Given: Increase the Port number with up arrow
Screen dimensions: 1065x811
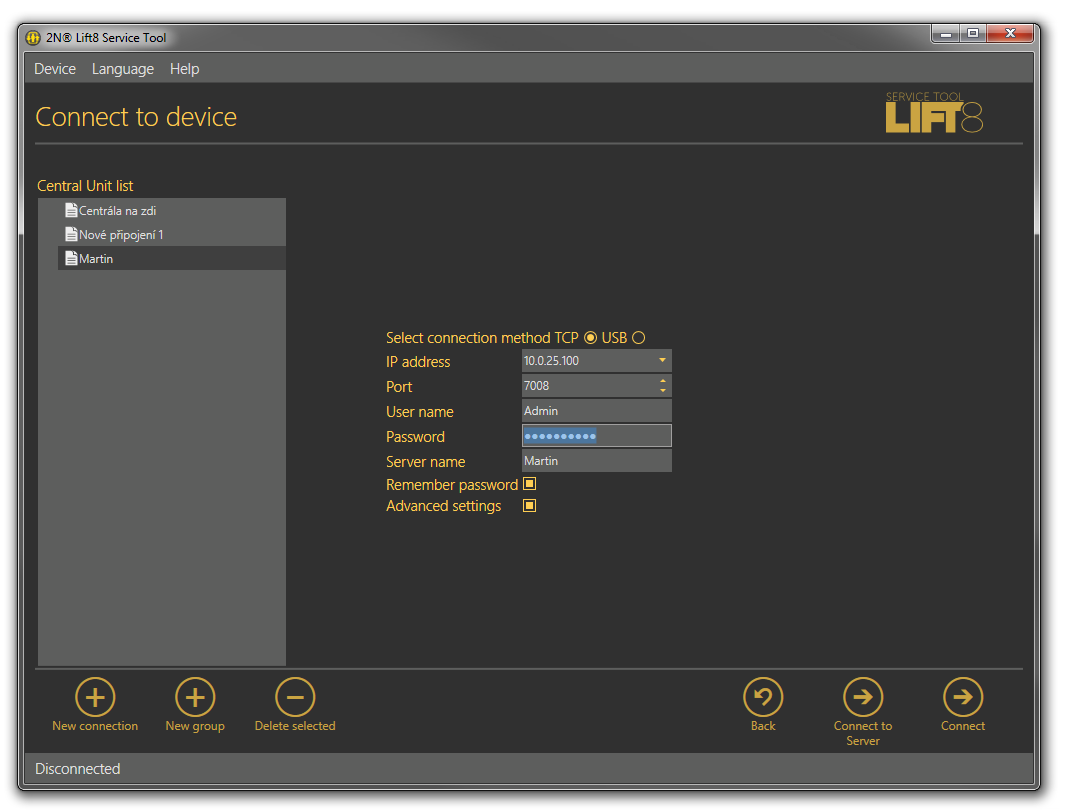Looking at the screenshot, I should (x=663, y=381).
